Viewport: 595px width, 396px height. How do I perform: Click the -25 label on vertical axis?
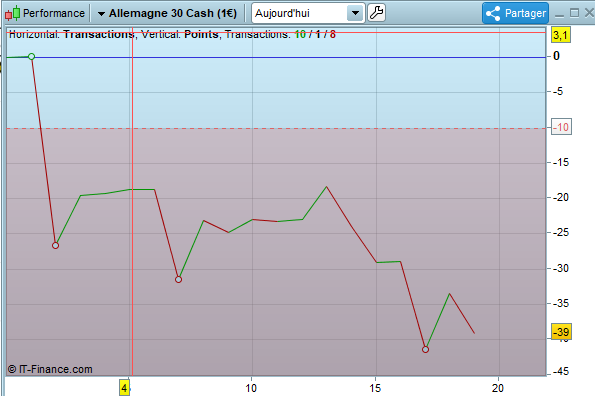click(560, 232)
